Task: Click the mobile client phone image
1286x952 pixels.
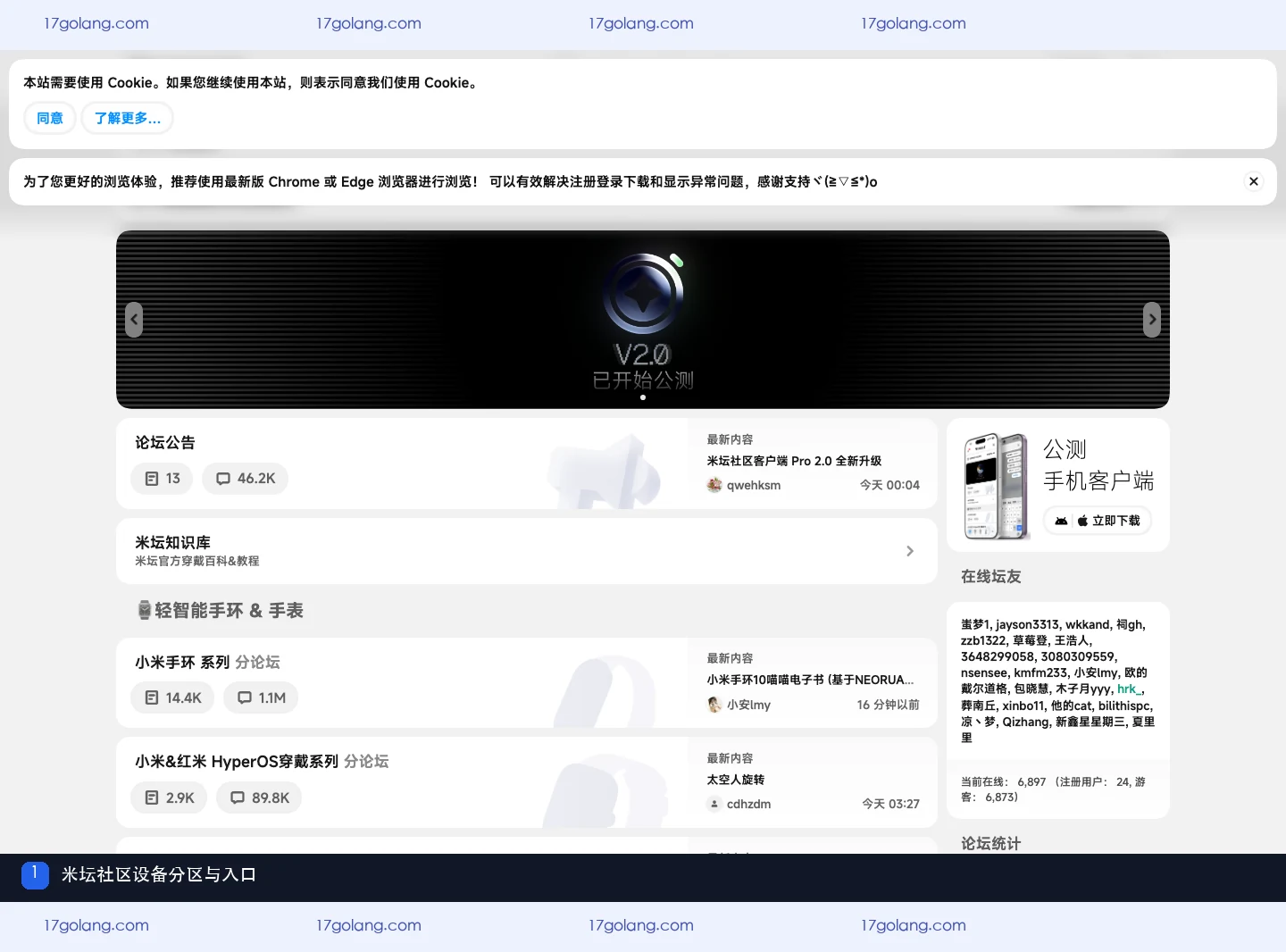Action: coord(997,486)
